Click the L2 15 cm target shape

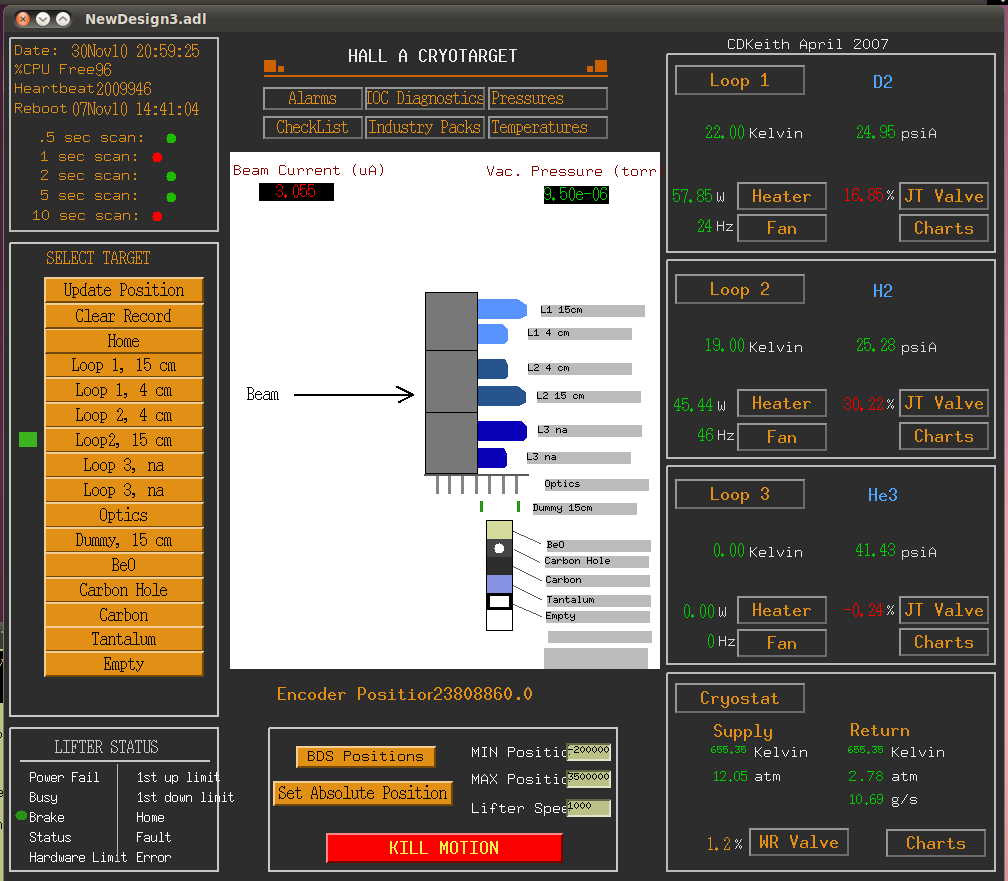click(x=502, y=396)
